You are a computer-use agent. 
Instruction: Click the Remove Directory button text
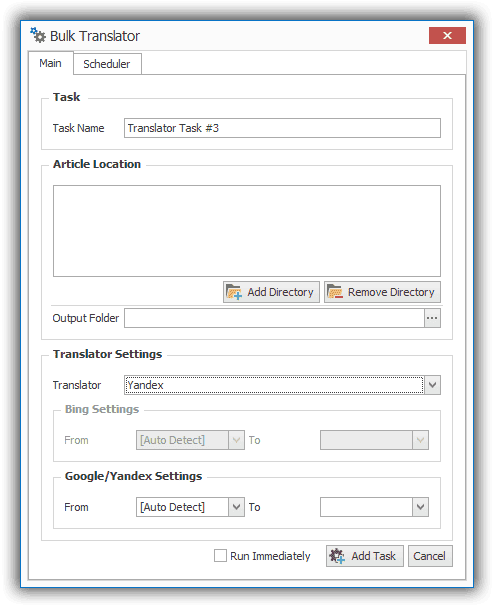tap(391, 292)
